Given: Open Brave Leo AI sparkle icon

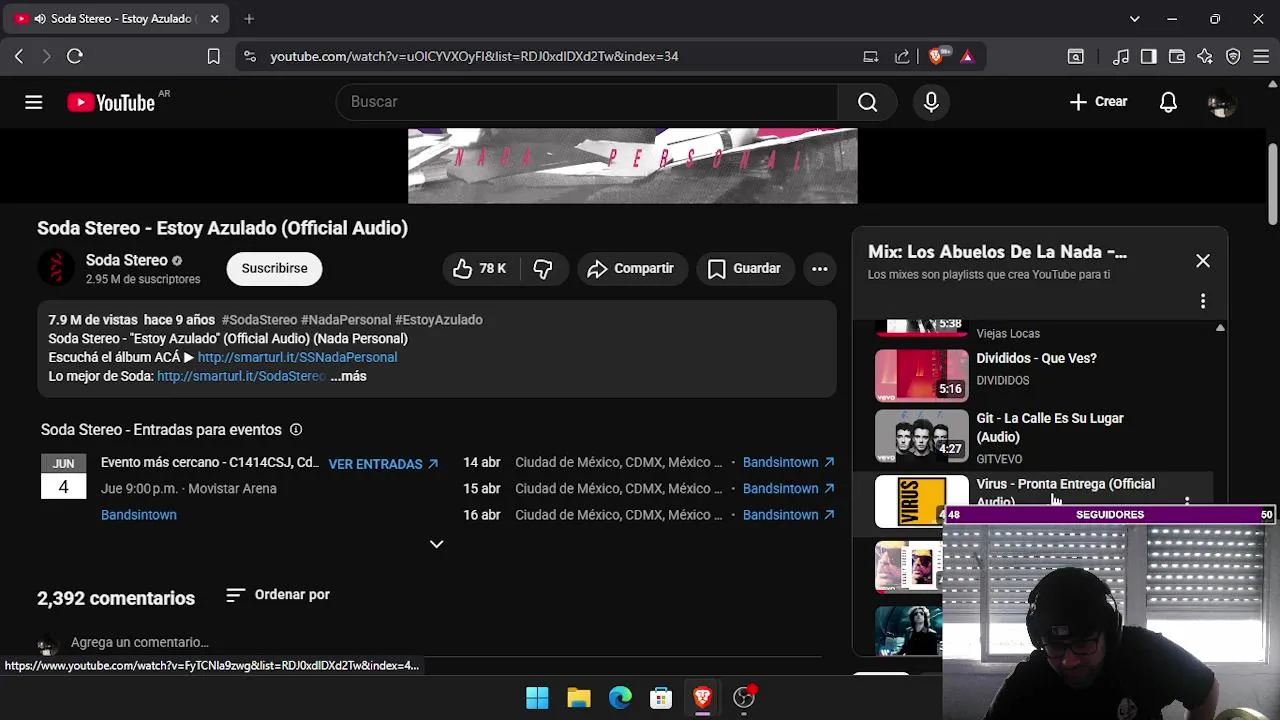Looking at the screenshot, I should tap(1205, 57).
